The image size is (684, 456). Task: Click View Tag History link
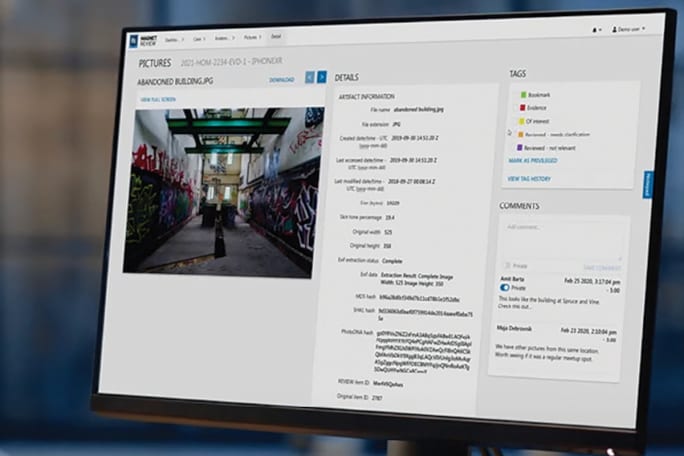pos(529,178)
